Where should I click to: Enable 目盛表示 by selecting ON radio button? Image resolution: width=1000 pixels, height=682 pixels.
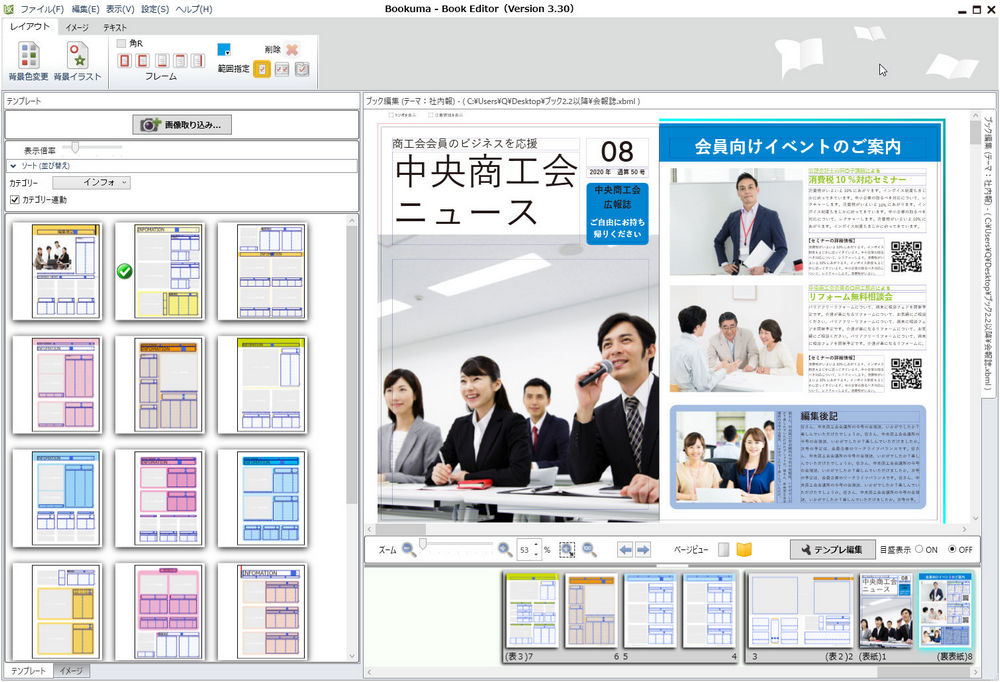921,548
